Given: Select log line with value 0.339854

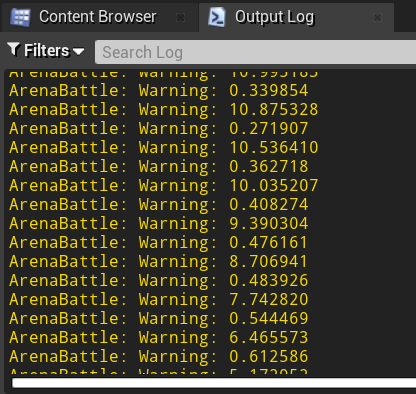Looking at the screenshot, I should (x=159, y=90).
